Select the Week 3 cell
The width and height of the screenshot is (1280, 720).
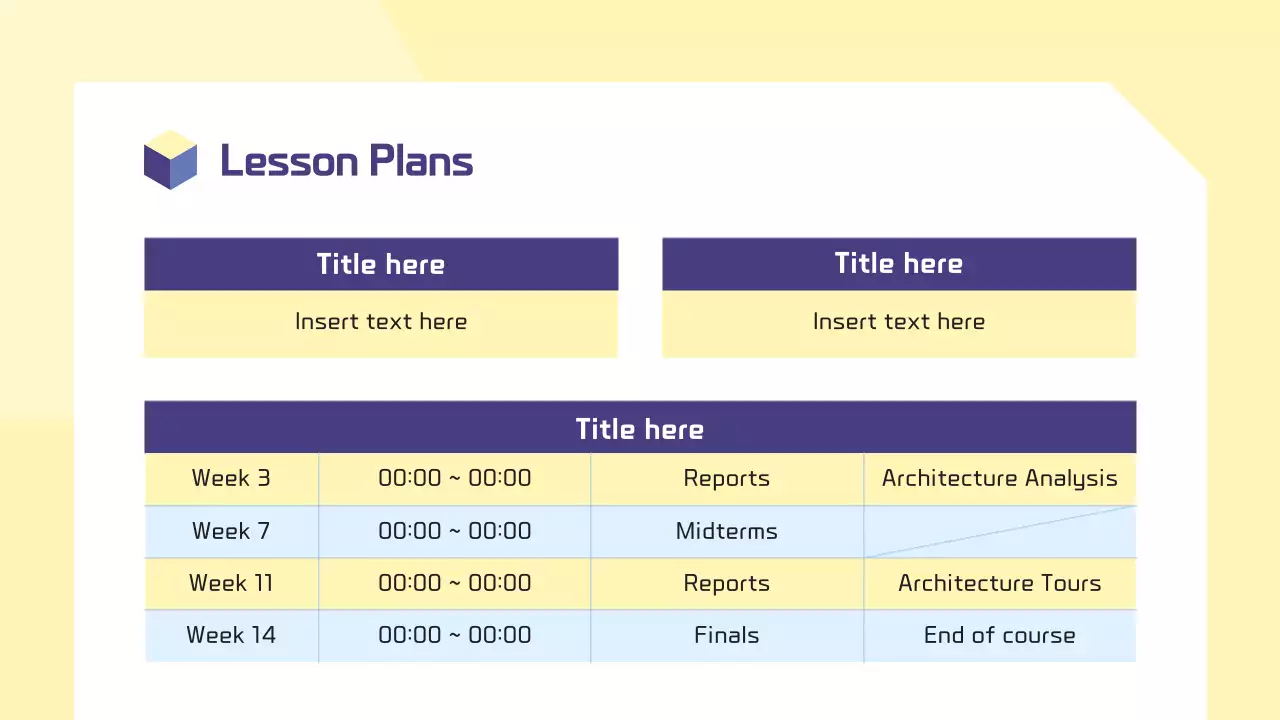click(x=231, y=478)
